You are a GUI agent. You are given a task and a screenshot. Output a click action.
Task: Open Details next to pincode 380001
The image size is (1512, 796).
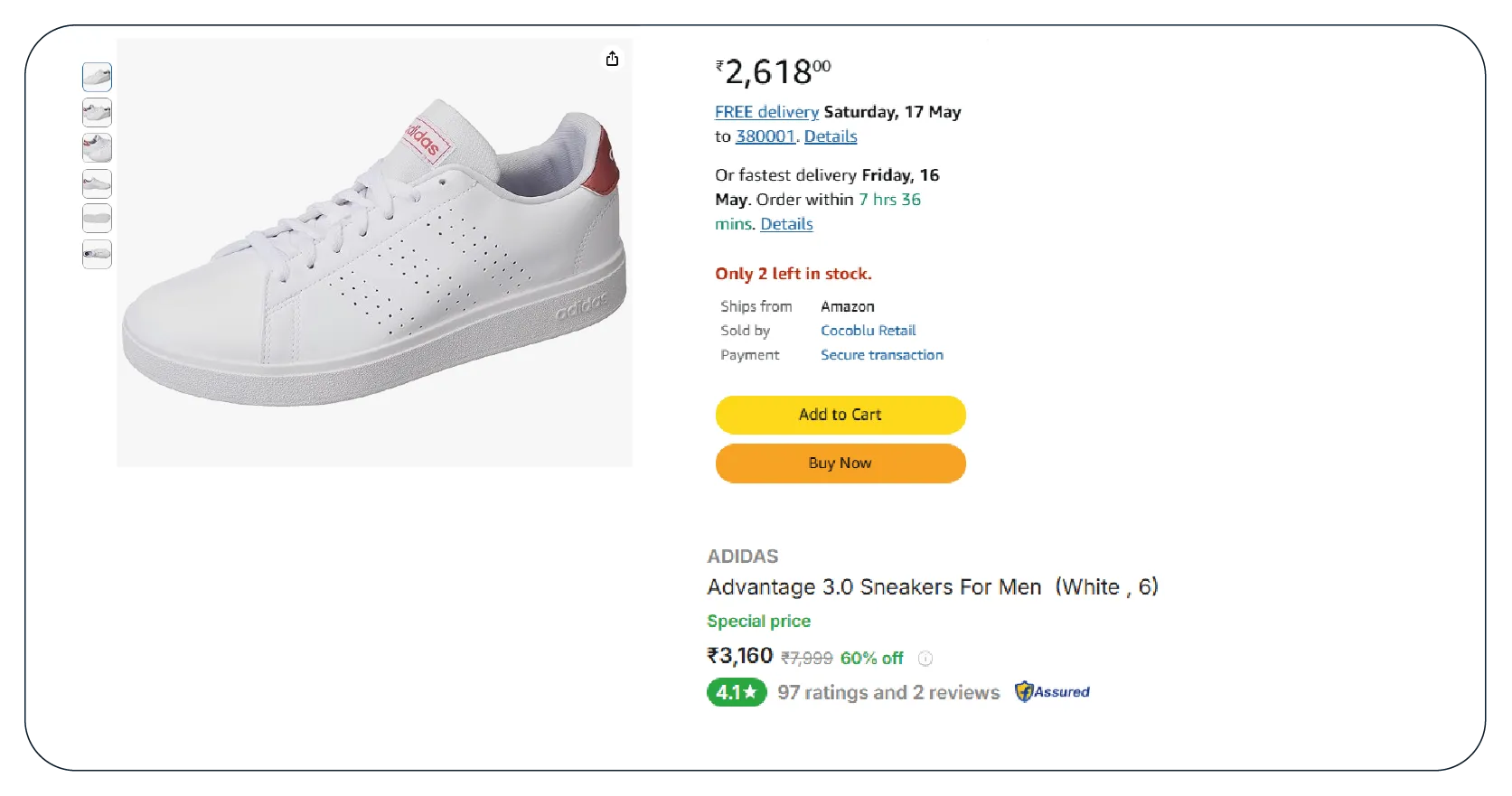(x=831, y=136)
